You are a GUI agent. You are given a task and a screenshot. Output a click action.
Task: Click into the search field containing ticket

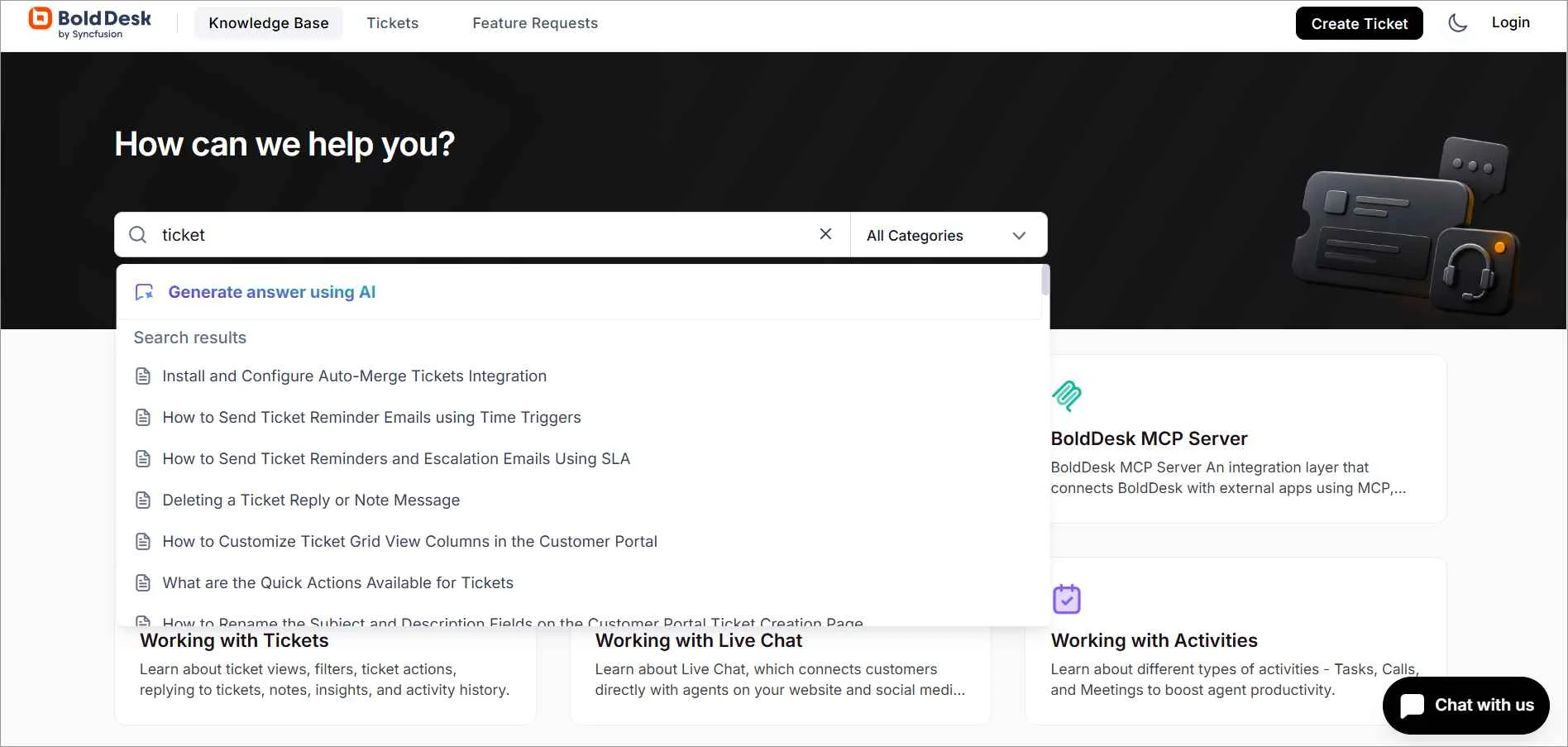click(482, 235)
